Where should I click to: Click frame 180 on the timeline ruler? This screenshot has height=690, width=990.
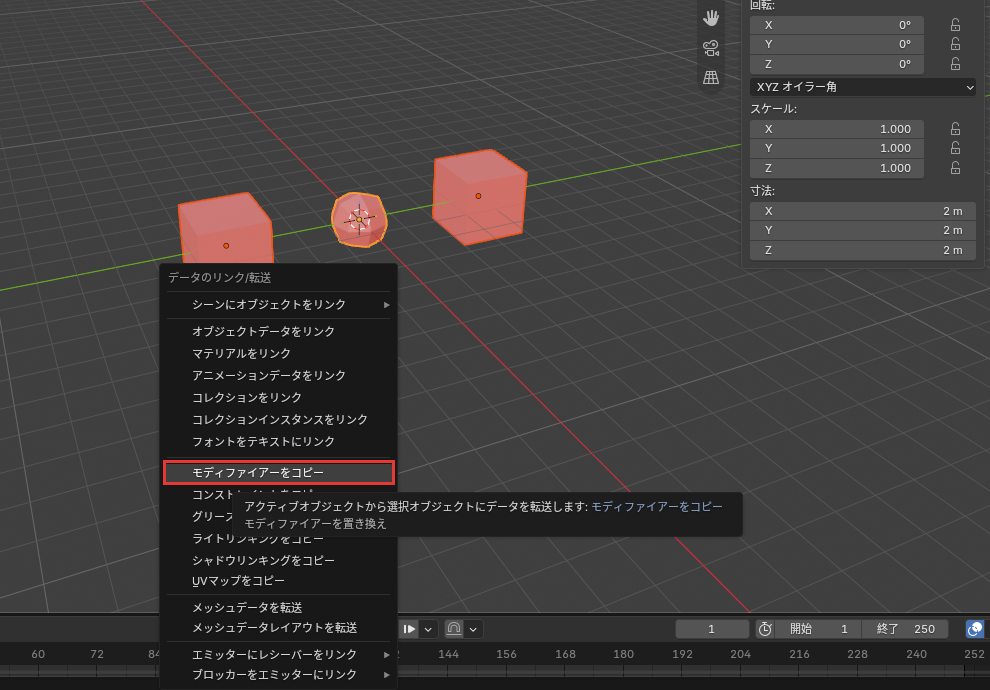pos(623,654)
